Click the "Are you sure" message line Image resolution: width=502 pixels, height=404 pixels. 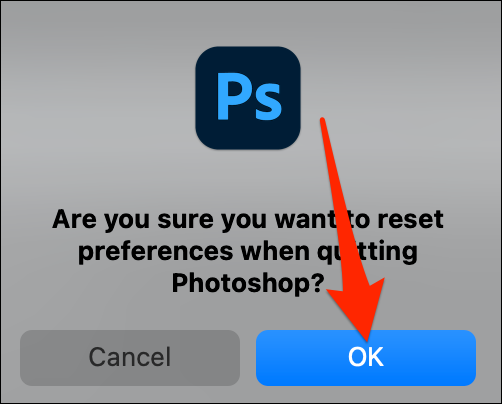(x=248, y=221)
